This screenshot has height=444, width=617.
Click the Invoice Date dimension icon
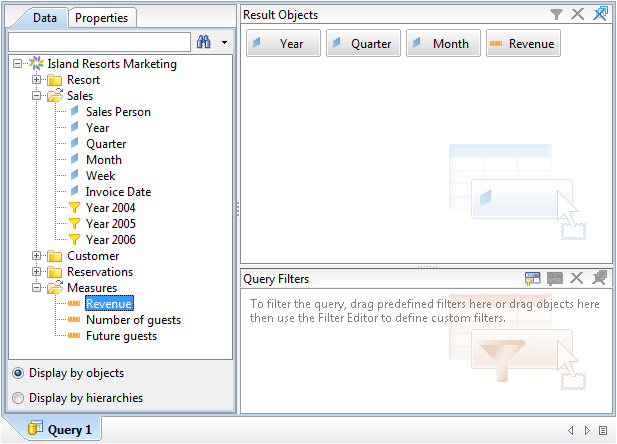(x=74, y=192)
